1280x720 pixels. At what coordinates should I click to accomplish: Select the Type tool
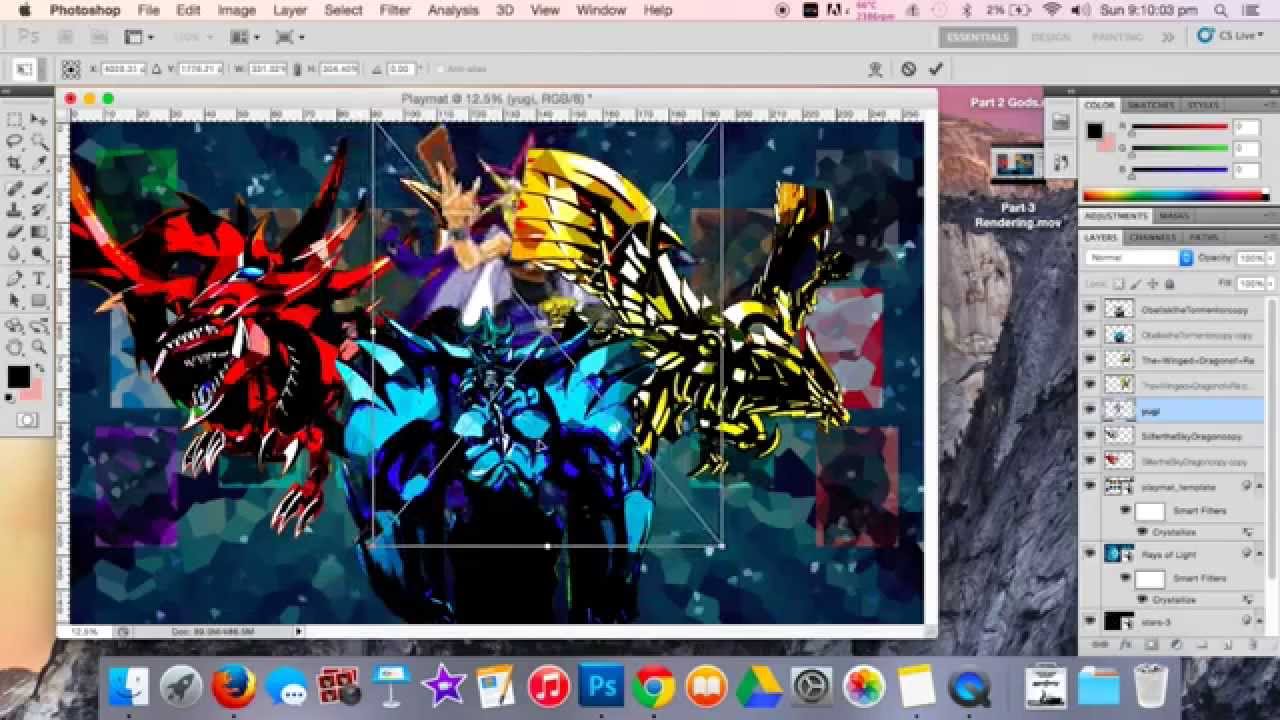[39, 279]
